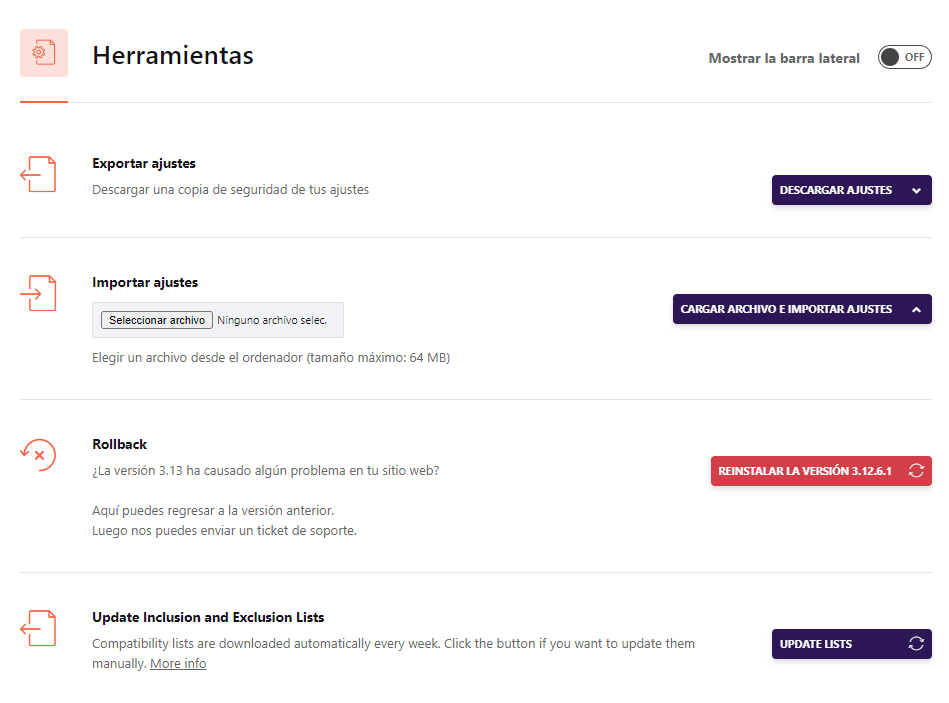Click the Rollback section heading
949x703 pixels.
119,444
